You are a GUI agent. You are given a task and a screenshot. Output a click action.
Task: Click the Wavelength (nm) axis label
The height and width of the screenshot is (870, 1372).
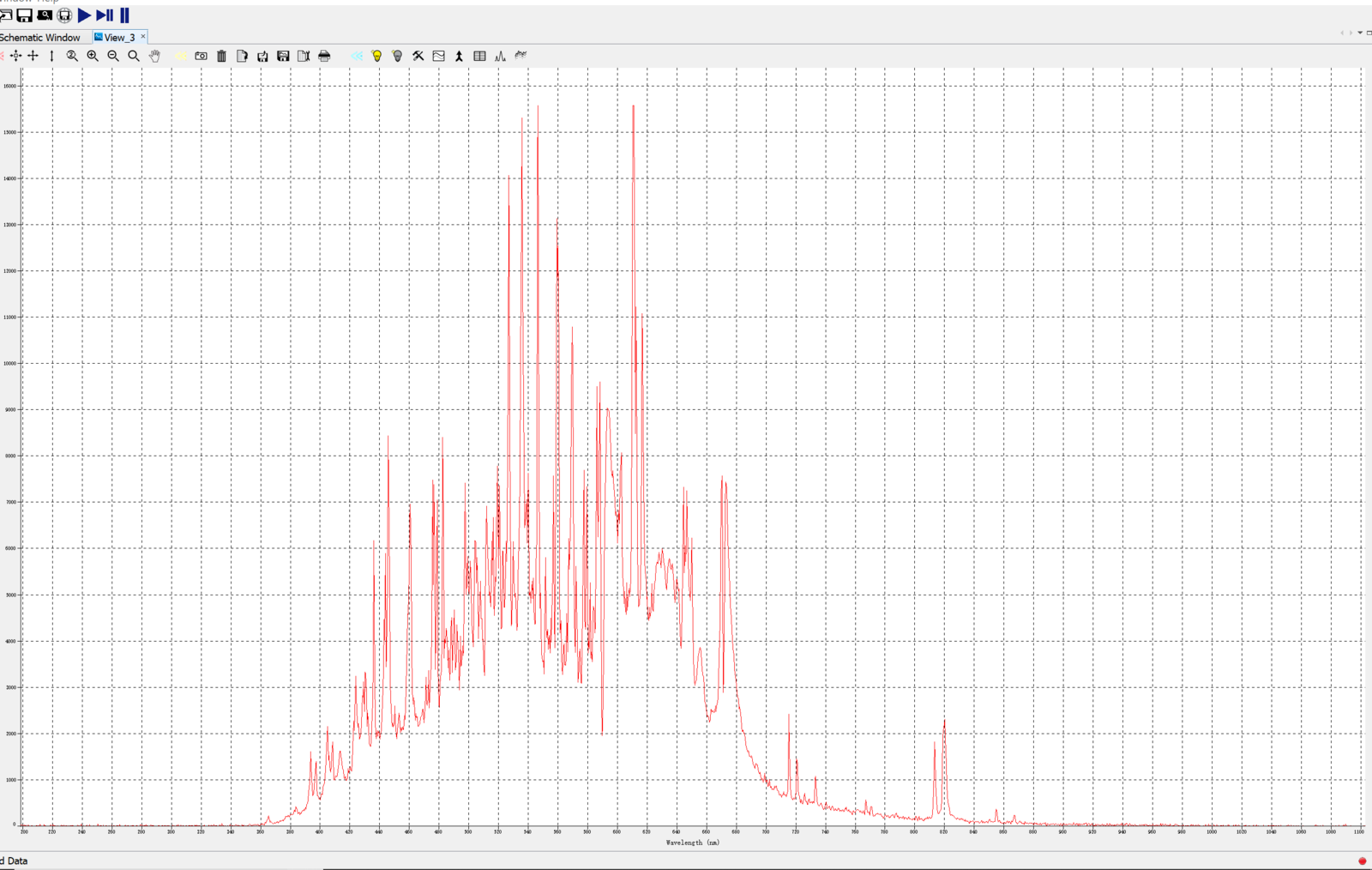click(693, 843)
